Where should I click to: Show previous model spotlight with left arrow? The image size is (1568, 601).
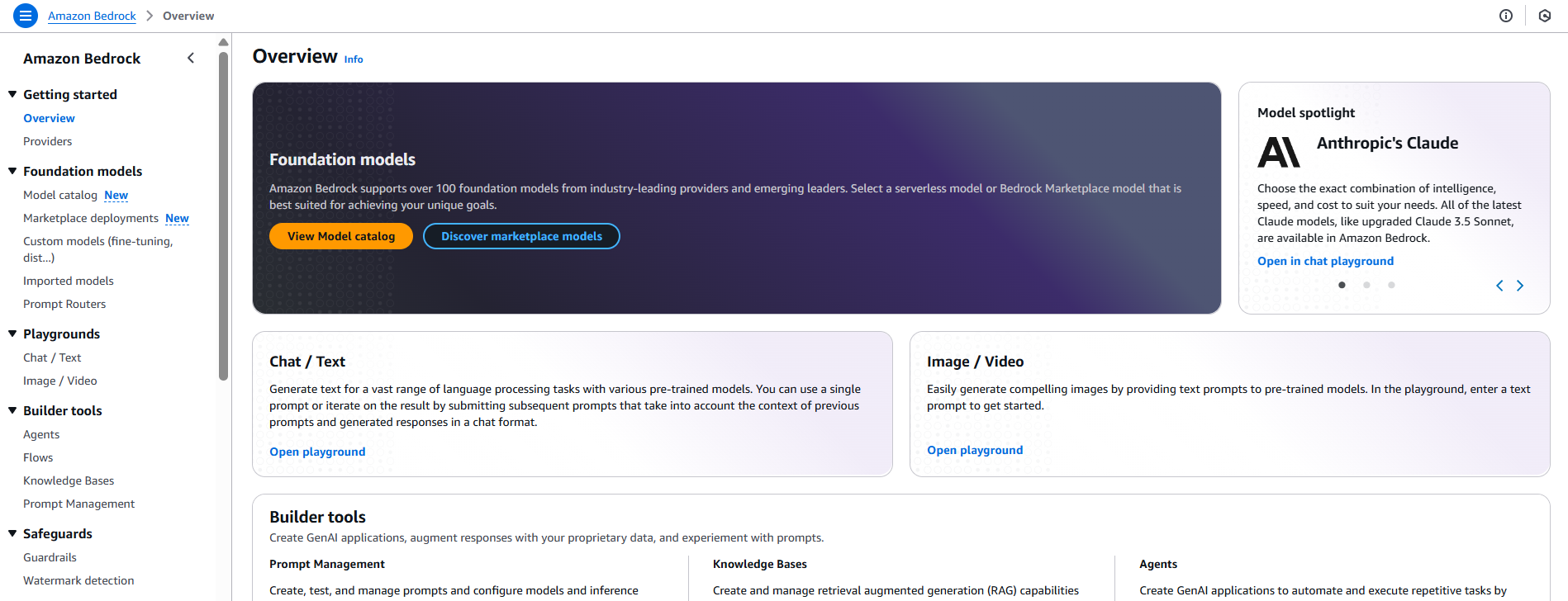pos(1499,286)
